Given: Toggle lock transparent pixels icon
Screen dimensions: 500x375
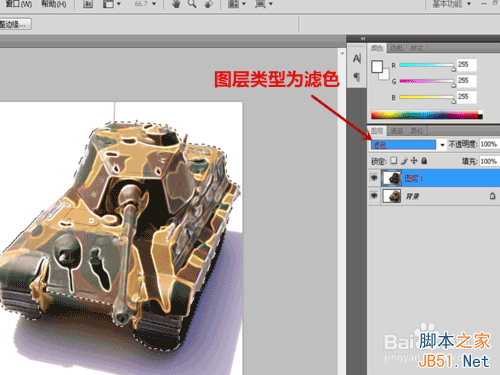Looking at the screenshot, I should pyautogui.click(x=394, y=161).
